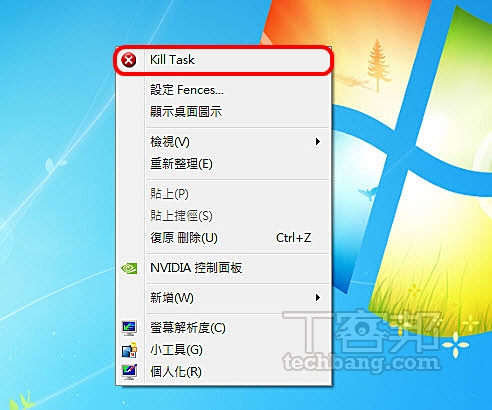This screenshot has height=410, width=492.
Task: Select 小工具(G) gadgets entry
Action: point(223,350)
